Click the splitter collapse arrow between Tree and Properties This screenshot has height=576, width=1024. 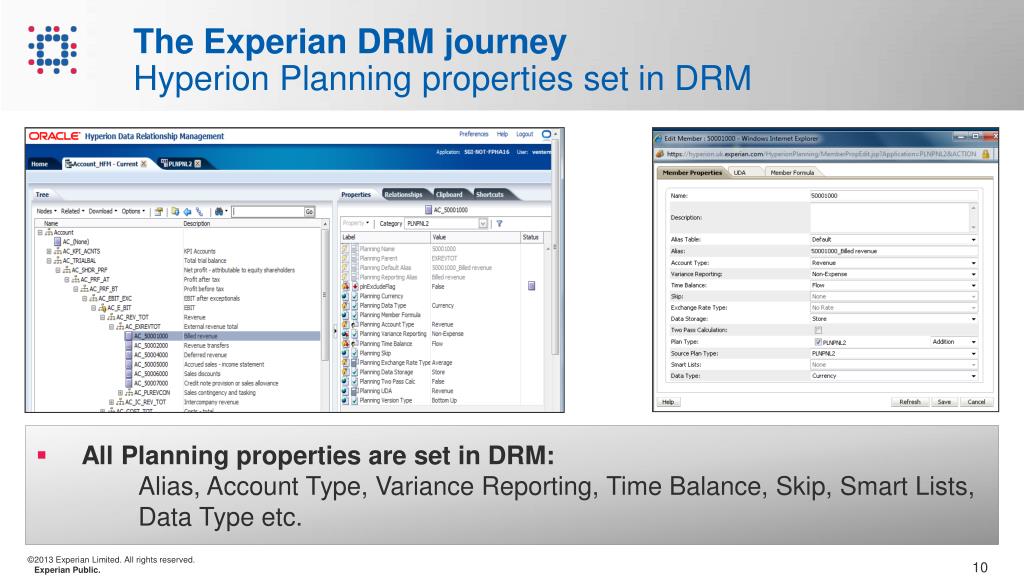335,331
